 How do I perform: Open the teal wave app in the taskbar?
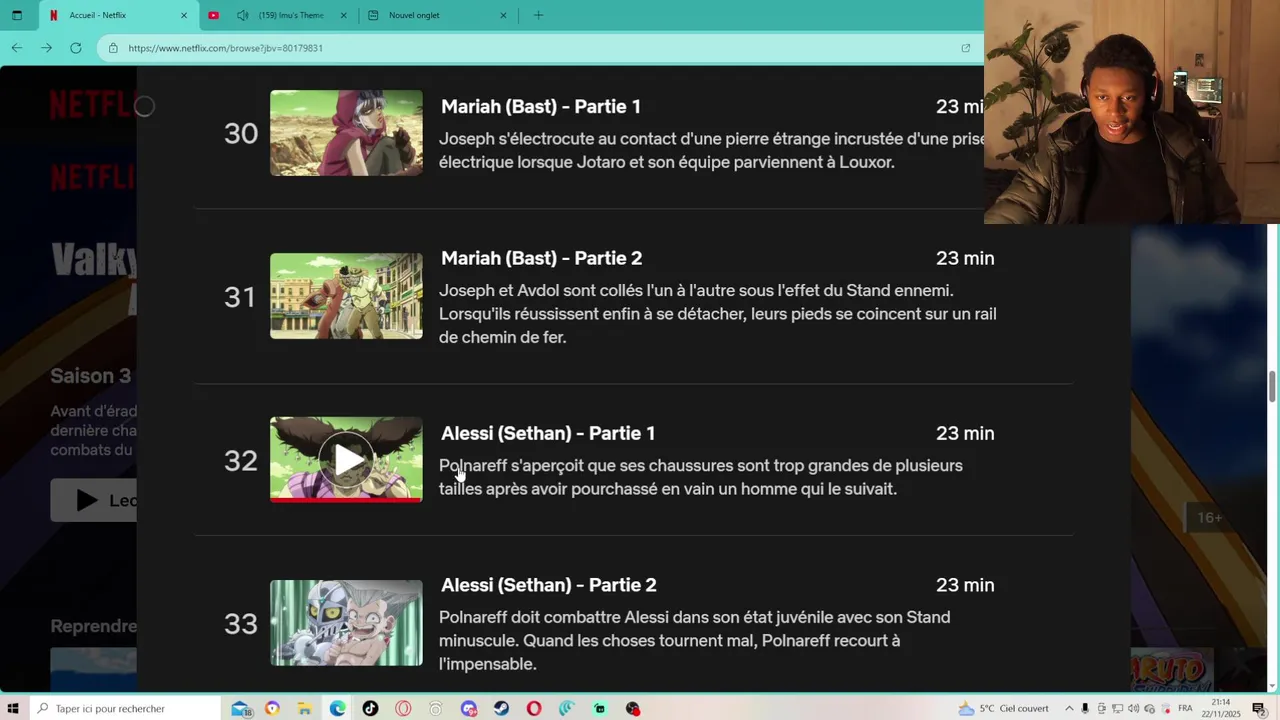pos(567,708)
